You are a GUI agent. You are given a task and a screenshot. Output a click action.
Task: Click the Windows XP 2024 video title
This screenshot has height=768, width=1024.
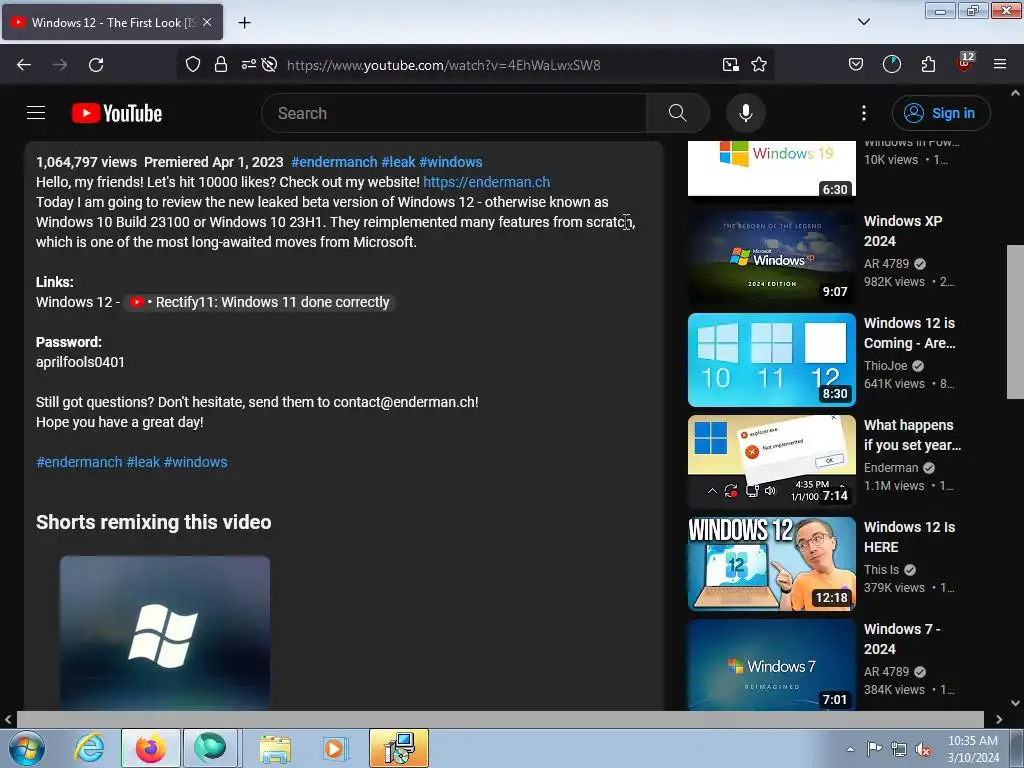[x=903, y=231]
